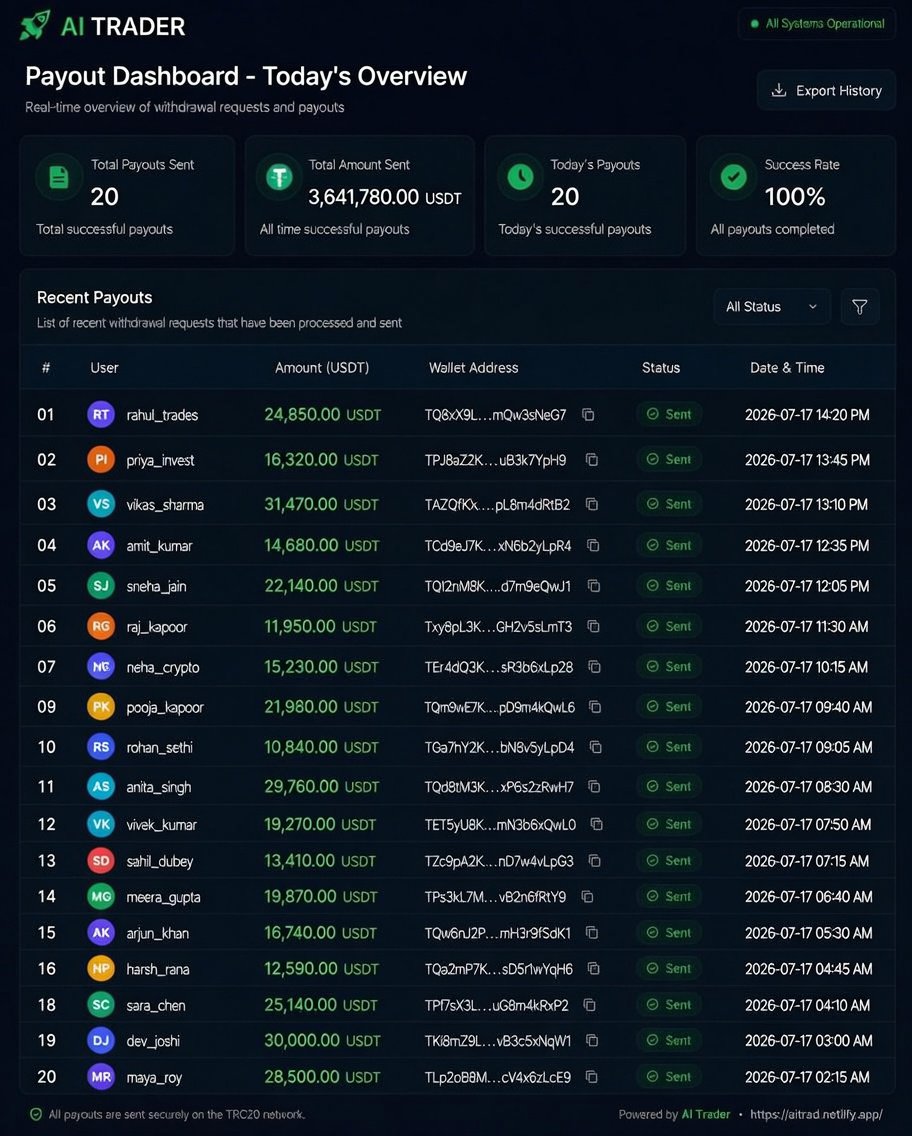Click the clock icon on Today's Payouts
The image size is (912, 1136).
pyautogui.click(x=520, y=177)
